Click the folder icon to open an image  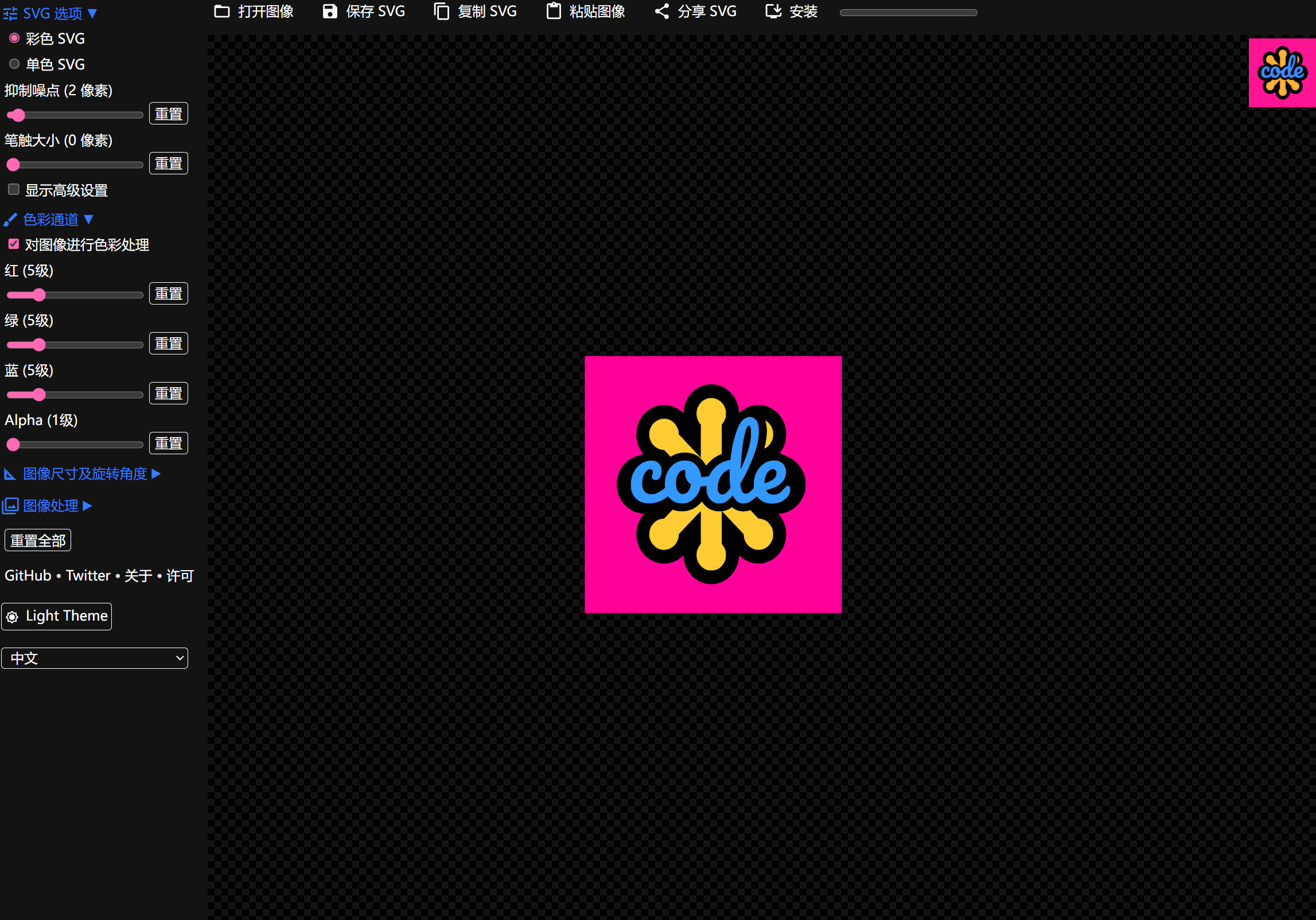click(222, 11)
